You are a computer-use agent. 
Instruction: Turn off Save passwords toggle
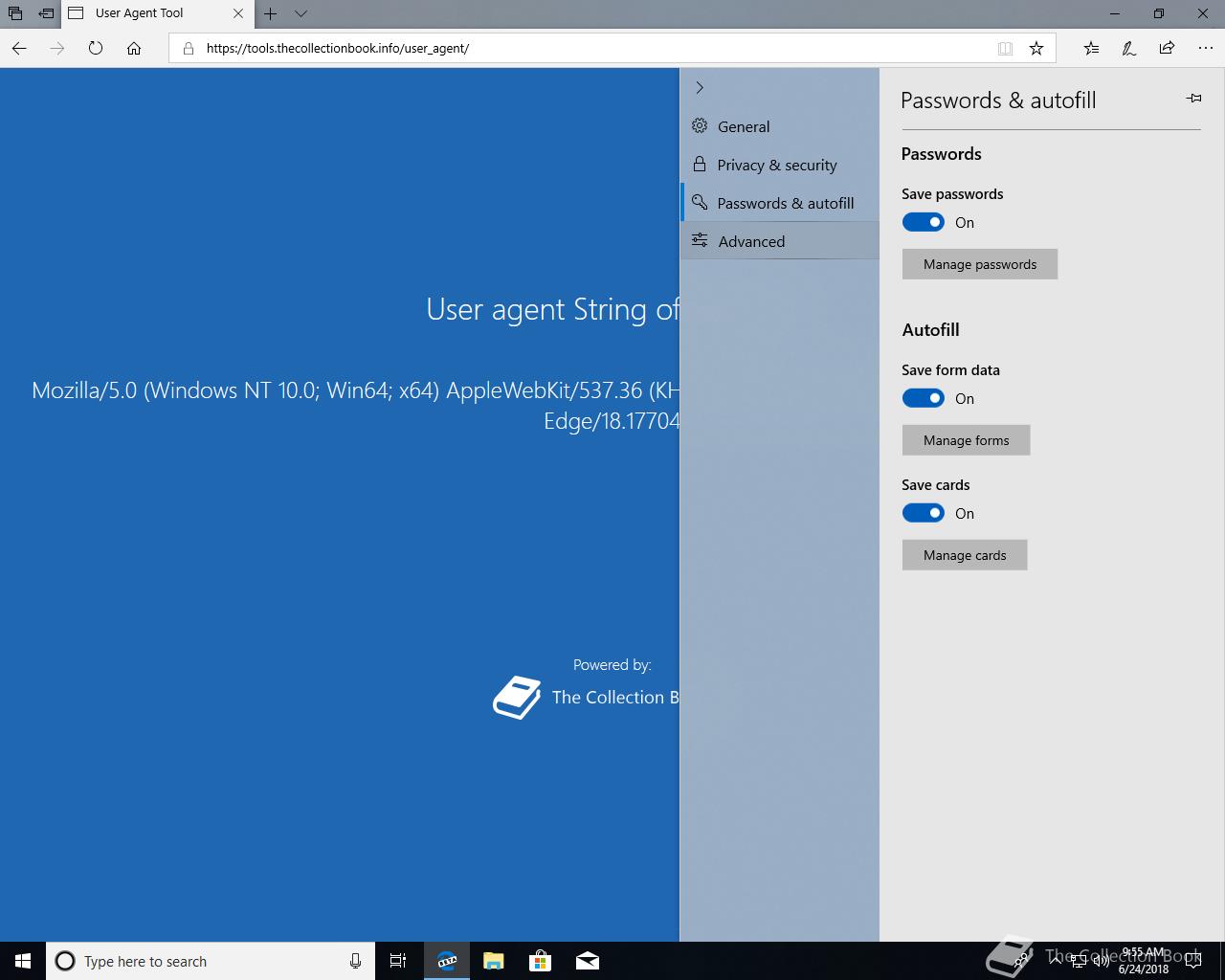click(924, 222)
